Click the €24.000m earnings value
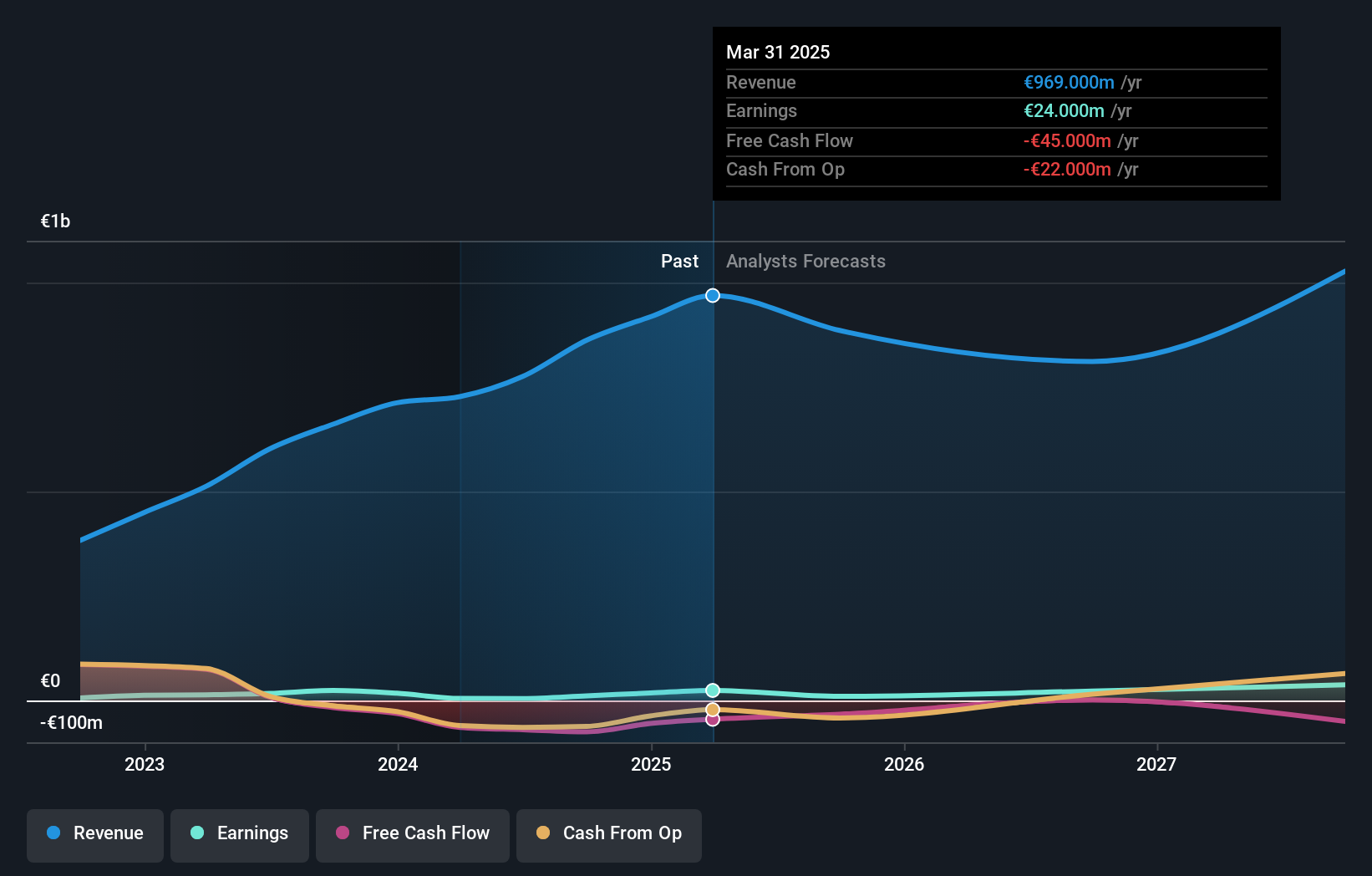 1064,110
